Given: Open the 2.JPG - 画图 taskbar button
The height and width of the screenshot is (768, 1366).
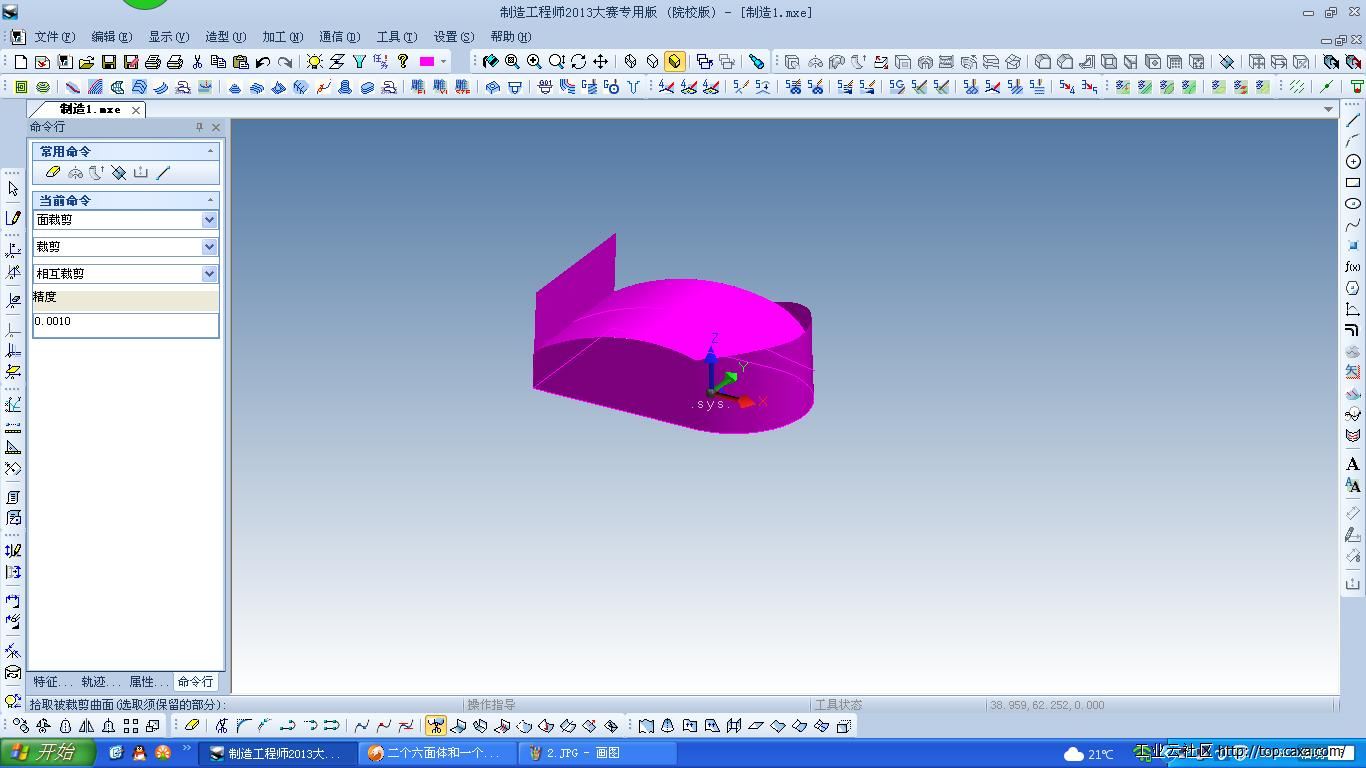Looking at the screenshot, I should (x=597, y=753).
